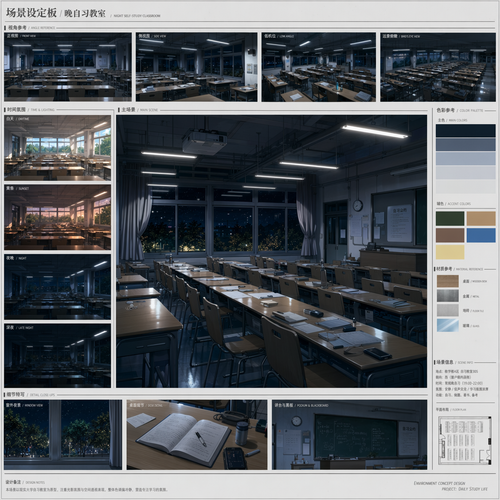Pick the pale yellow accent swatch
The image size is (500, 500).
pos(450,252)
